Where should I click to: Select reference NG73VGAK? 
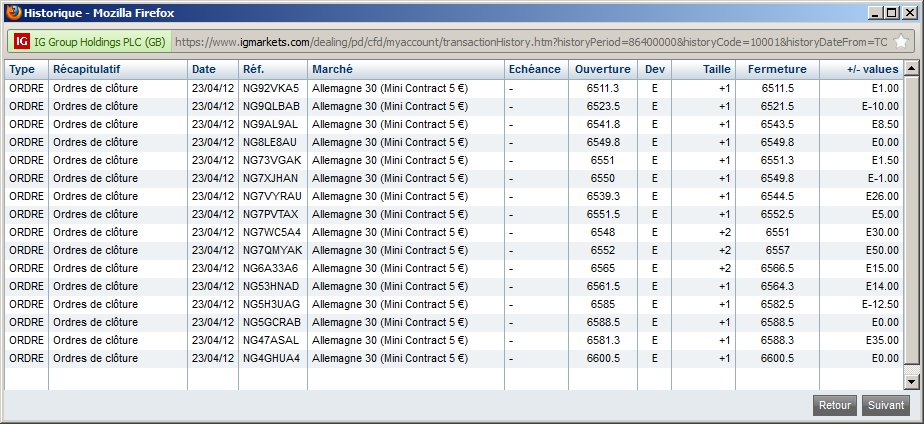coord(272,160)
